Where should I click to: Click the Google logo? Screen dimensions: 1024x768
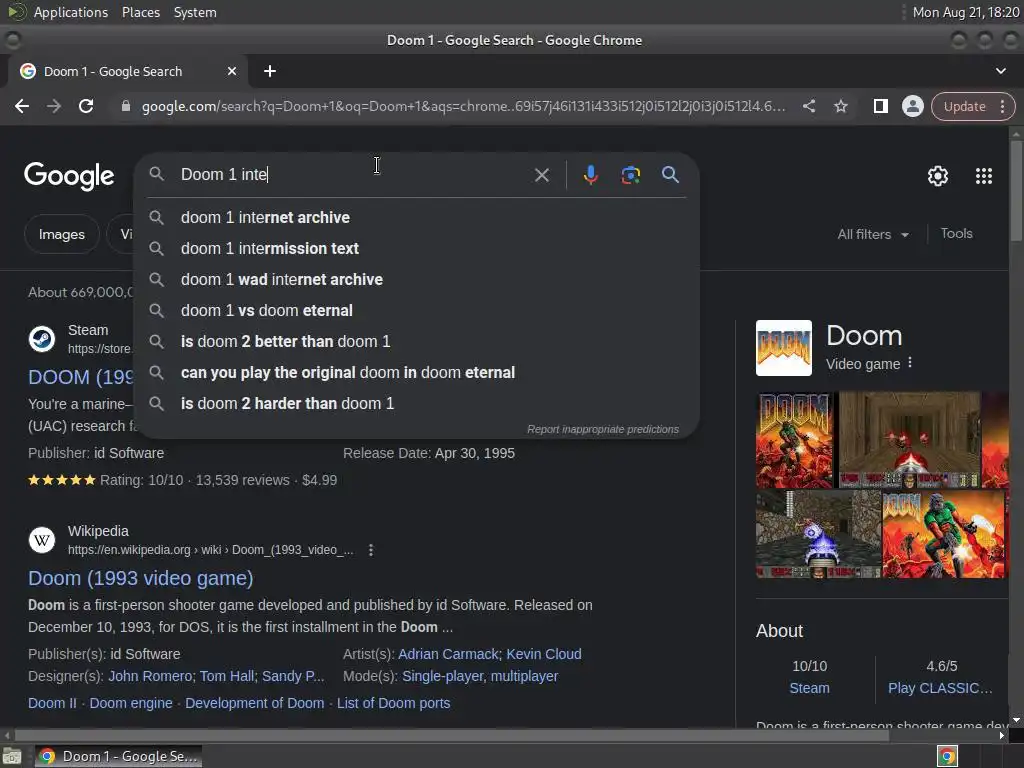[x=69, y=176]
